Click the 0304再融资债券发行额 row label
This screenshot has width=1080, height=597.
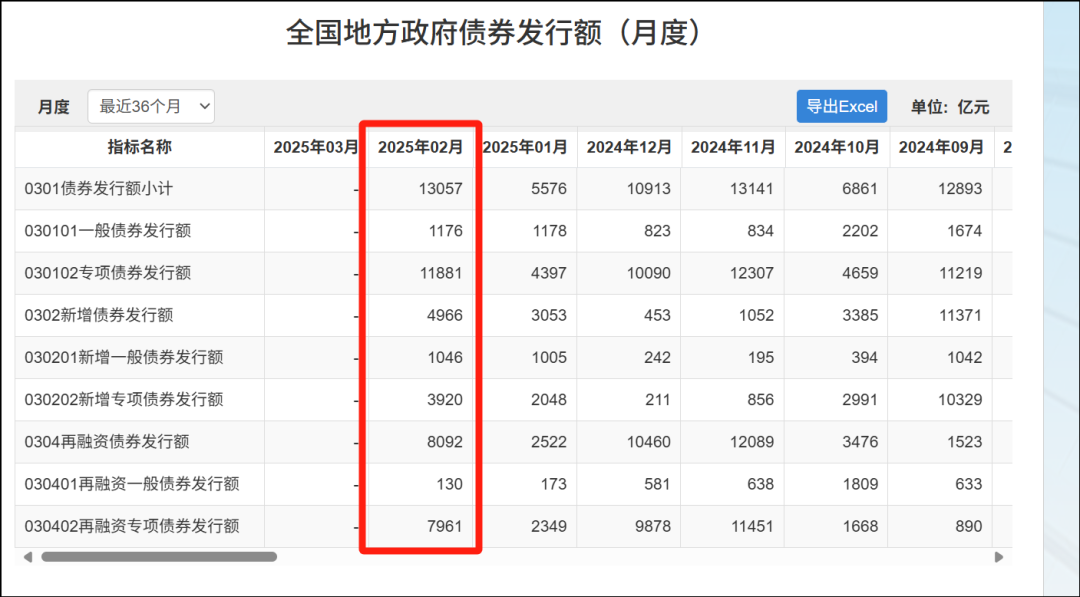pyautogui.click(x=107, y=441)
